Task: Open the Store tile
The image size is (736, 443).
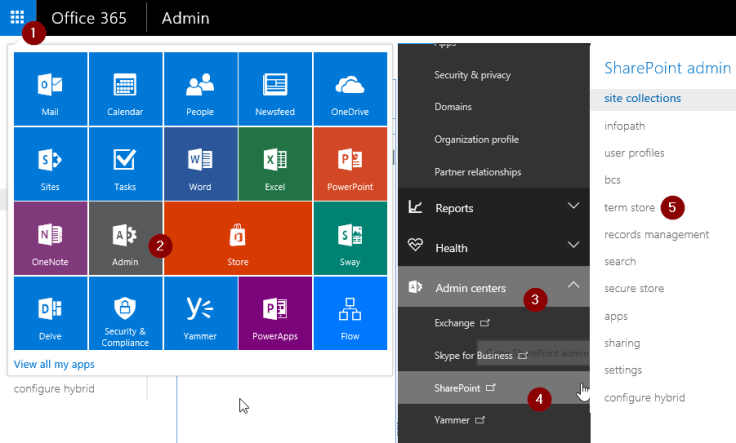Action: click(x=238, y=239)
